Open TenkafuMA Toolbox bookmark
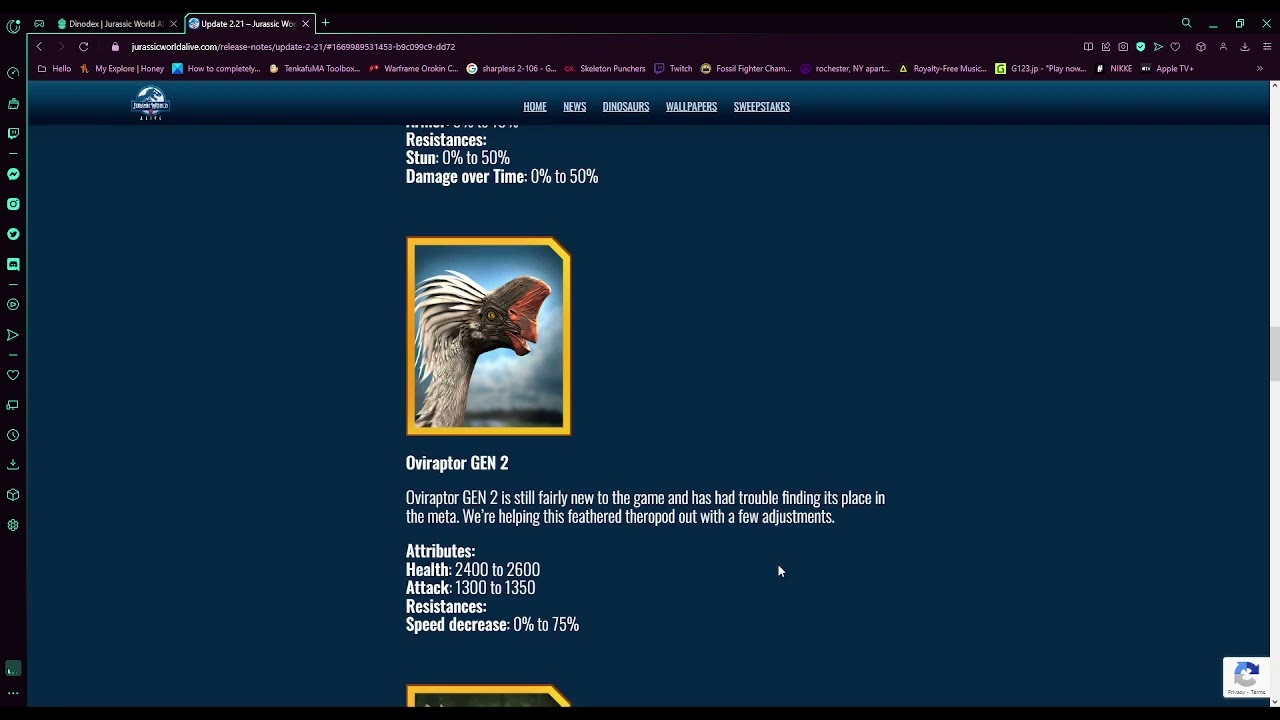The height and width of the screenshot is (720, 1280). pos(314,69)
